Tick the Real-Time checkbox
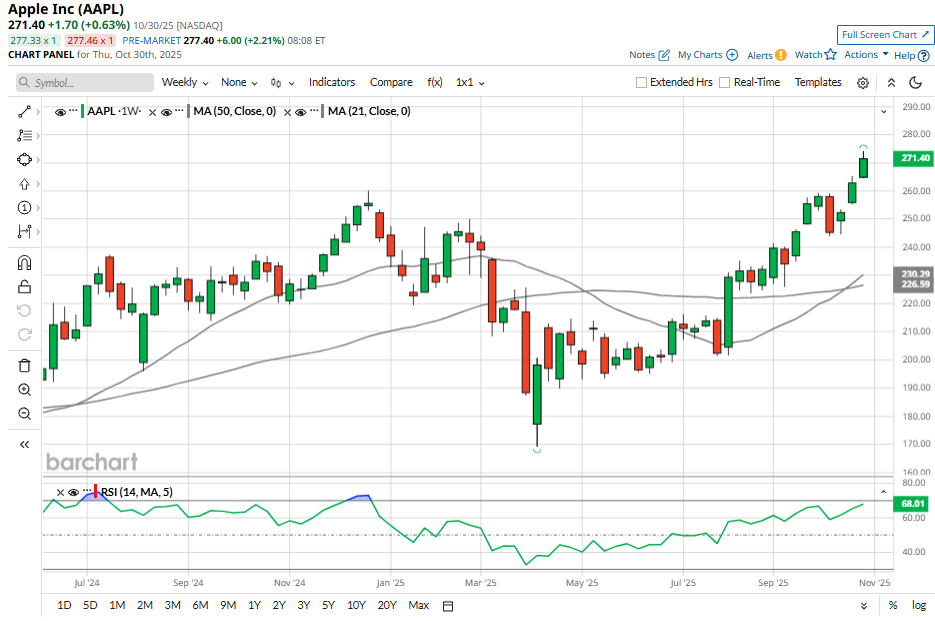 point(725,83)
